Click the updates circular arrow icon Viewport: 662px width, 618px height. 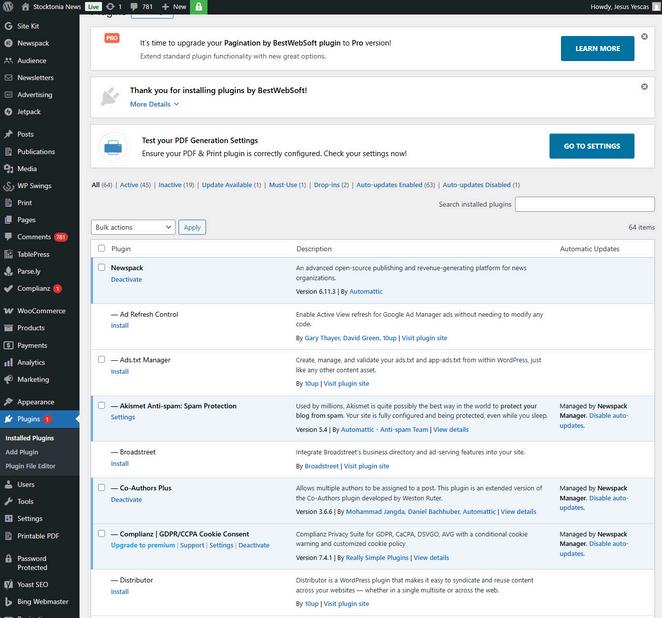110,7
